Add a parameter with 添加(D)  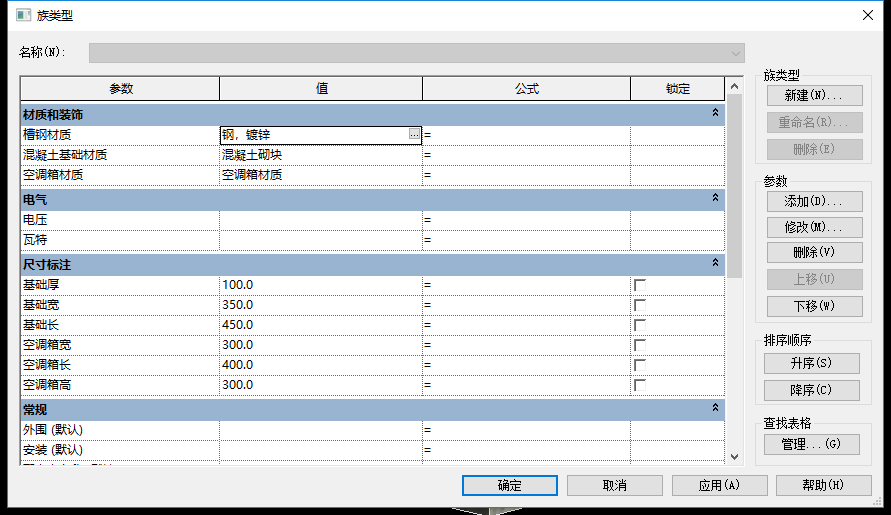[814, 201]
